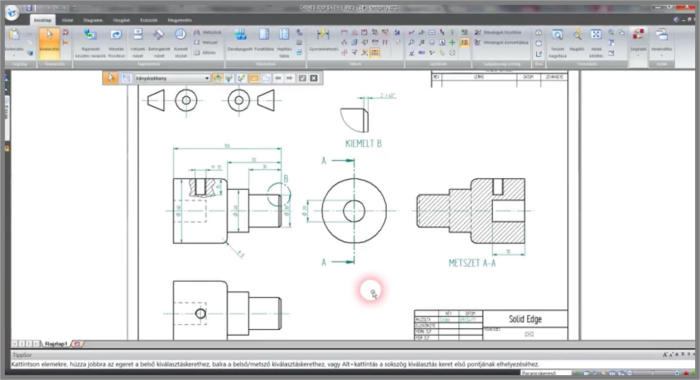Activate the highlighted Select tool in ribbon

(49, 43)
